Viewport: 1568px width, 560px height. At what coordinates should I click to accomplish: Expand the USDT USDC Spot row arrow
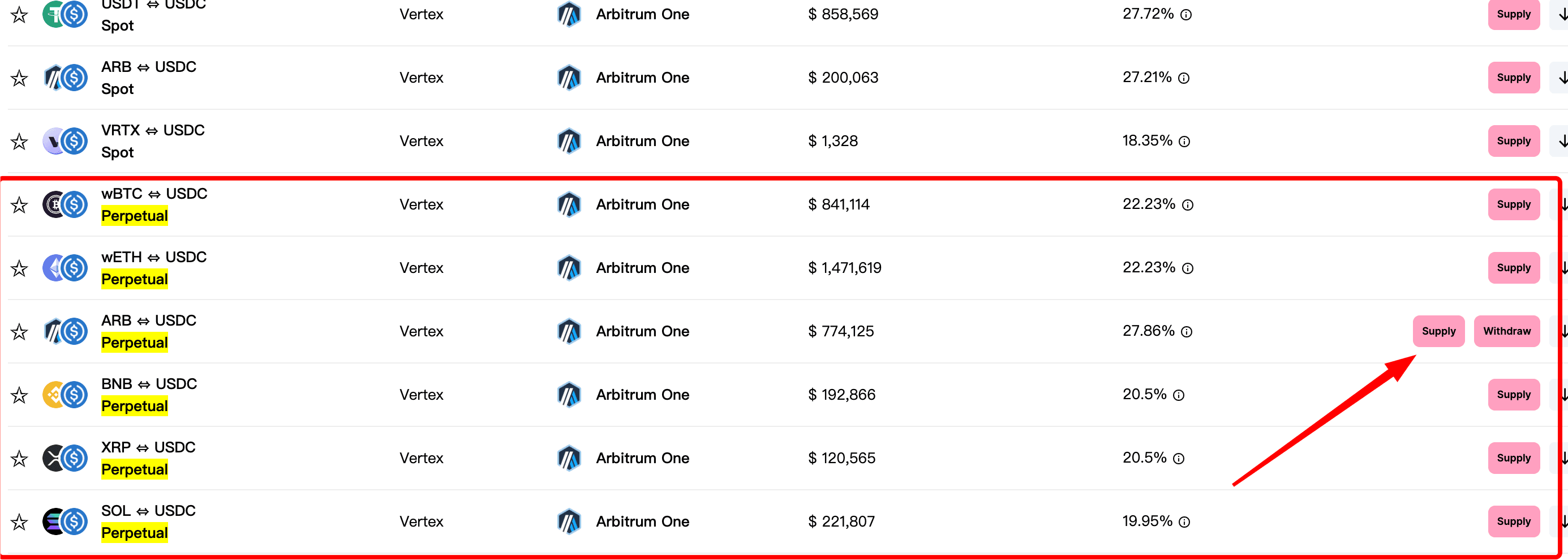(1562, 15)
